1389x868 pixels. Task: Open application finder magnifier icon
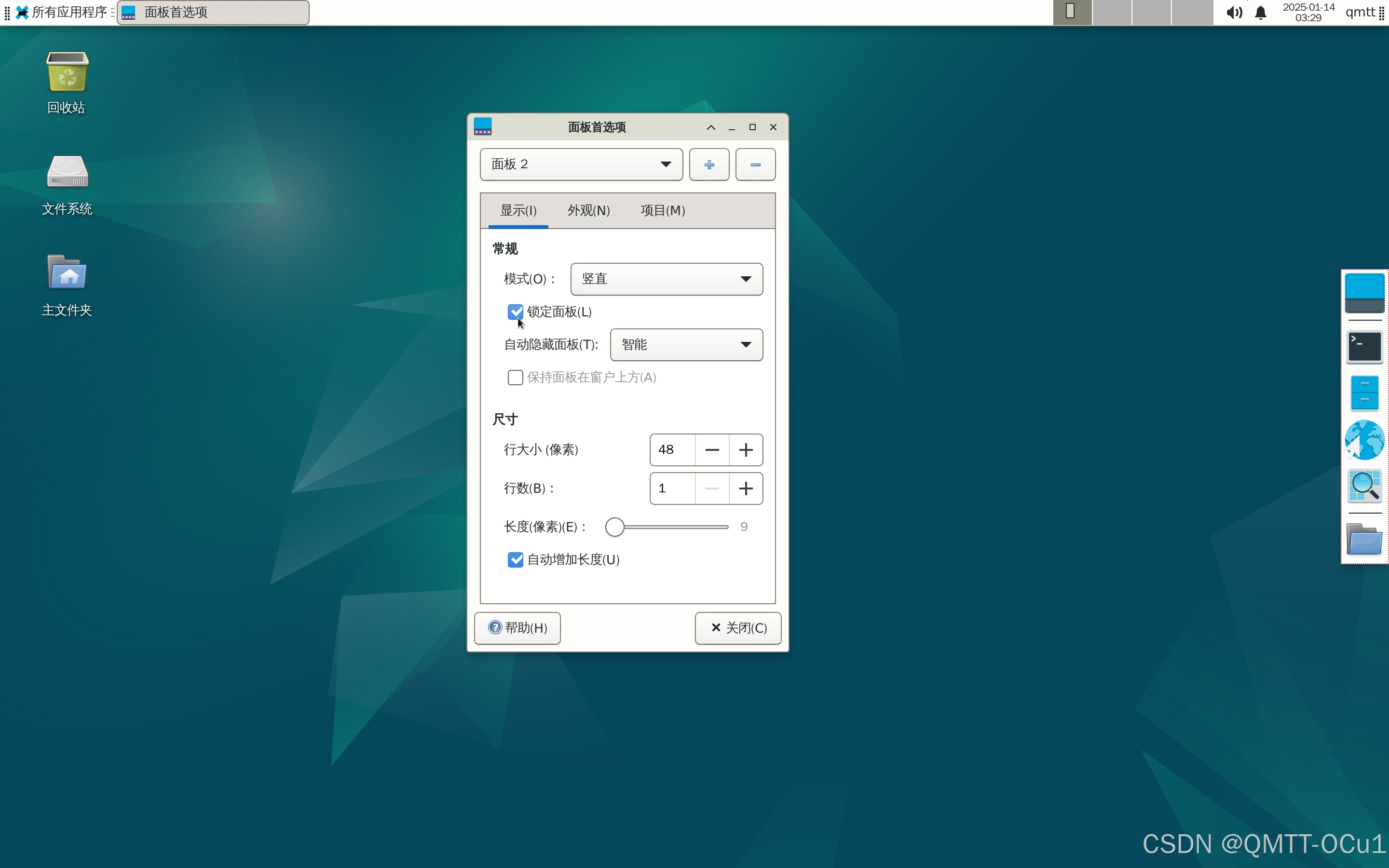pos(1364,486)
